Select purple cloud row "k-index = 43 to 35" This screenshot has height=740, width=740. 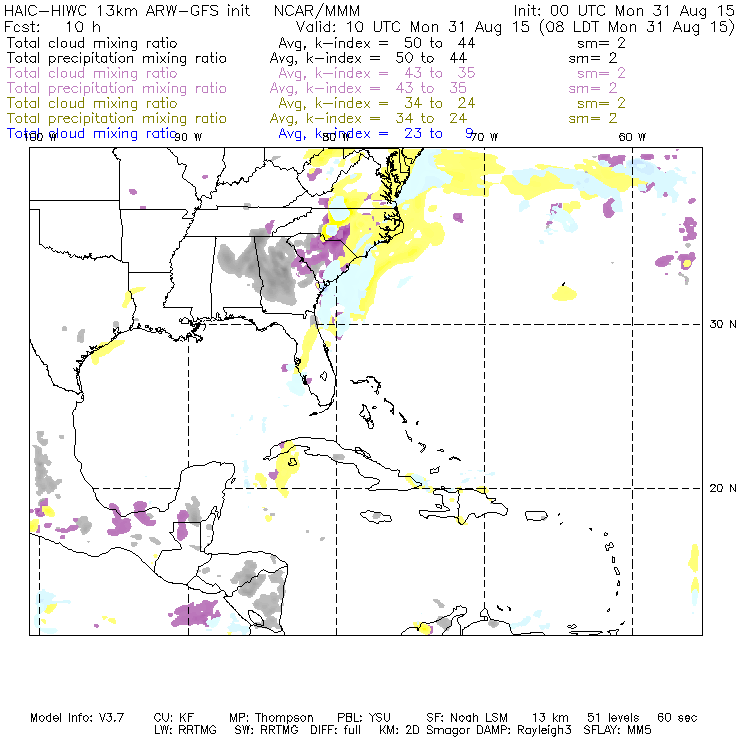(x=395, y=73)
